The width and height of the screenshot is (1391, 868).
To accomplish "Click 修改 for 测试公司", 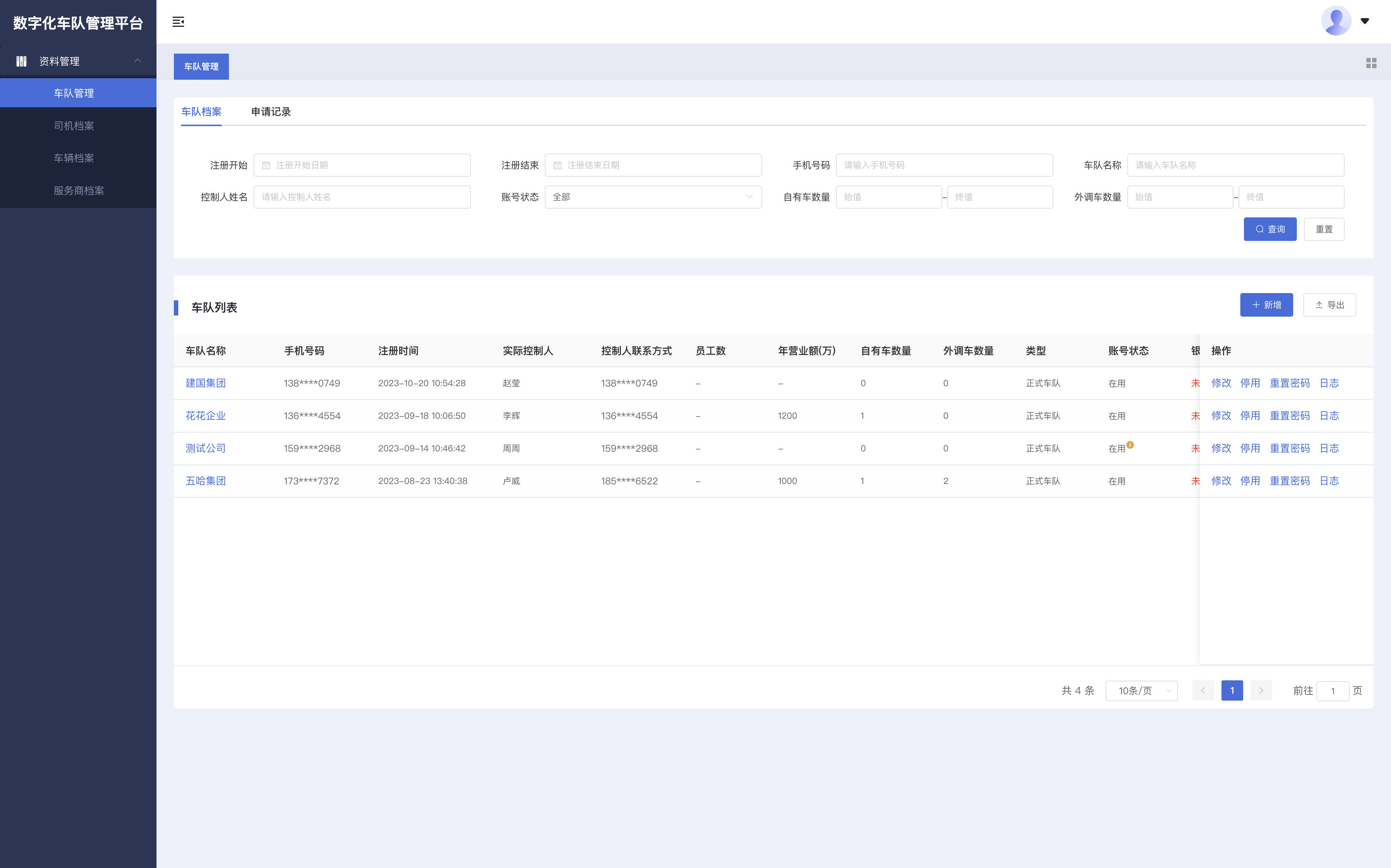I will tap(1221, 448).
